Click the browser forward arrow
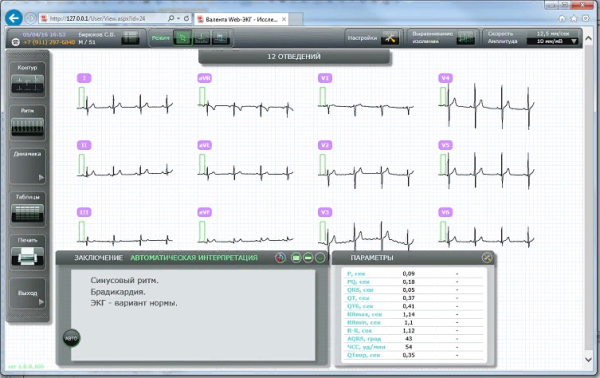The height and width of the screenshot is (378, 600). 31,18
